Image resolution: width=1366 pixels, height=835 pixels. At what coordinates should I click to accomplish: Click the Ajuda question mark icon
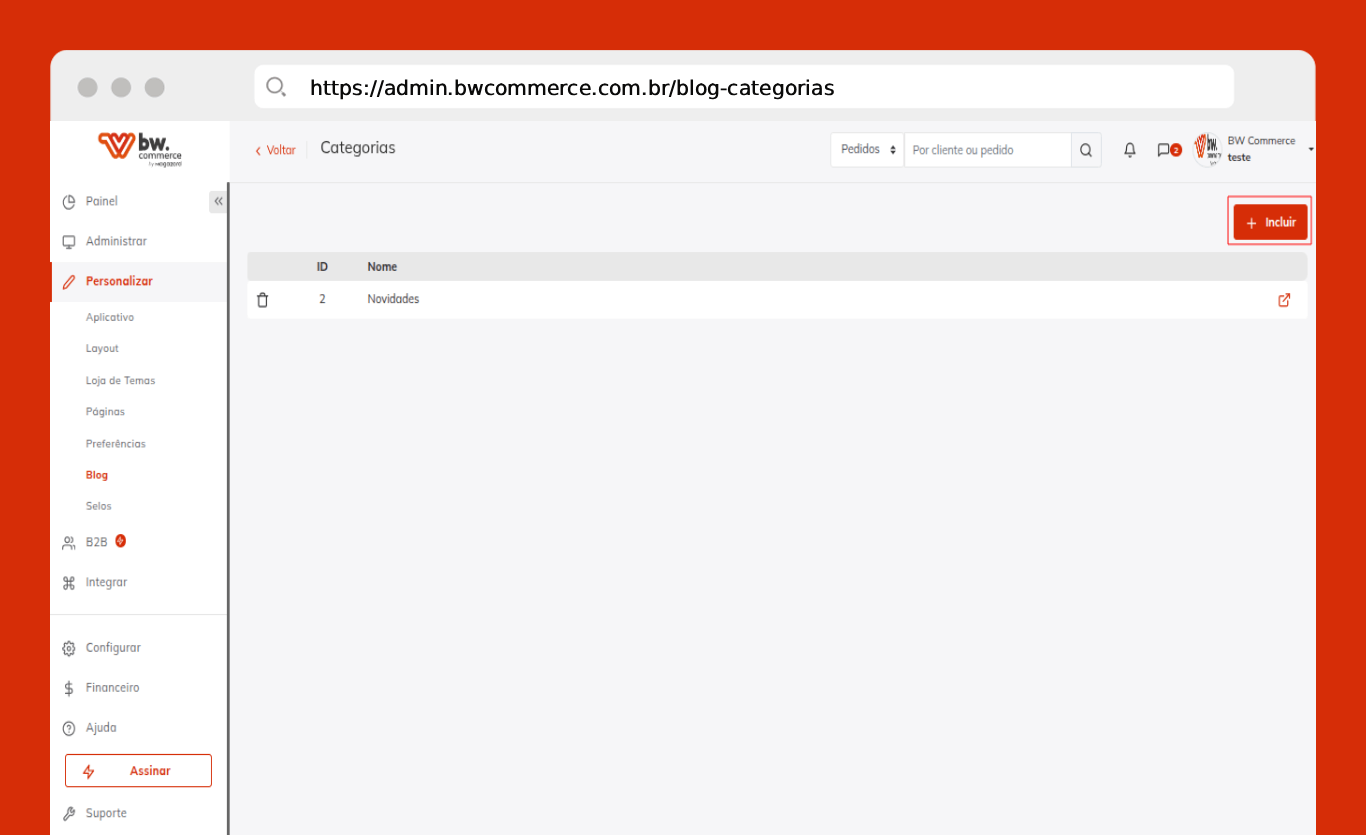pos(69,729)
